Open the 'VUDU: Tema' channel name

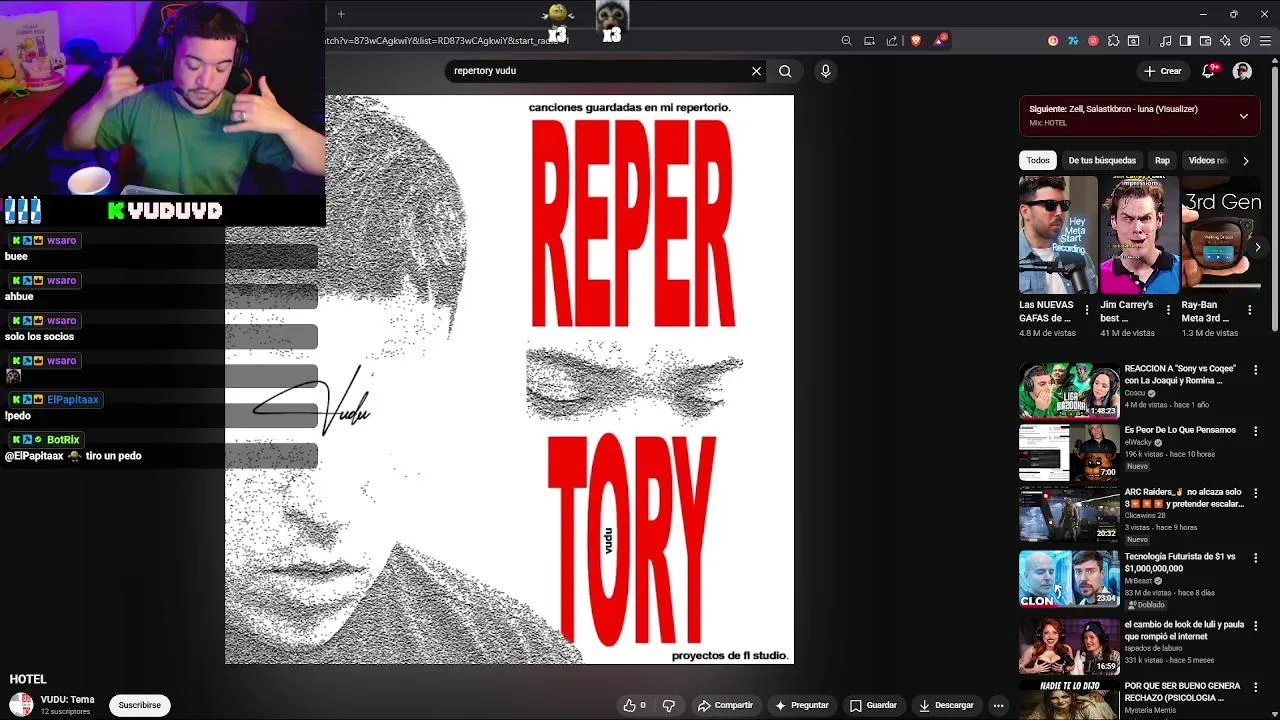(x=67, y=700)
